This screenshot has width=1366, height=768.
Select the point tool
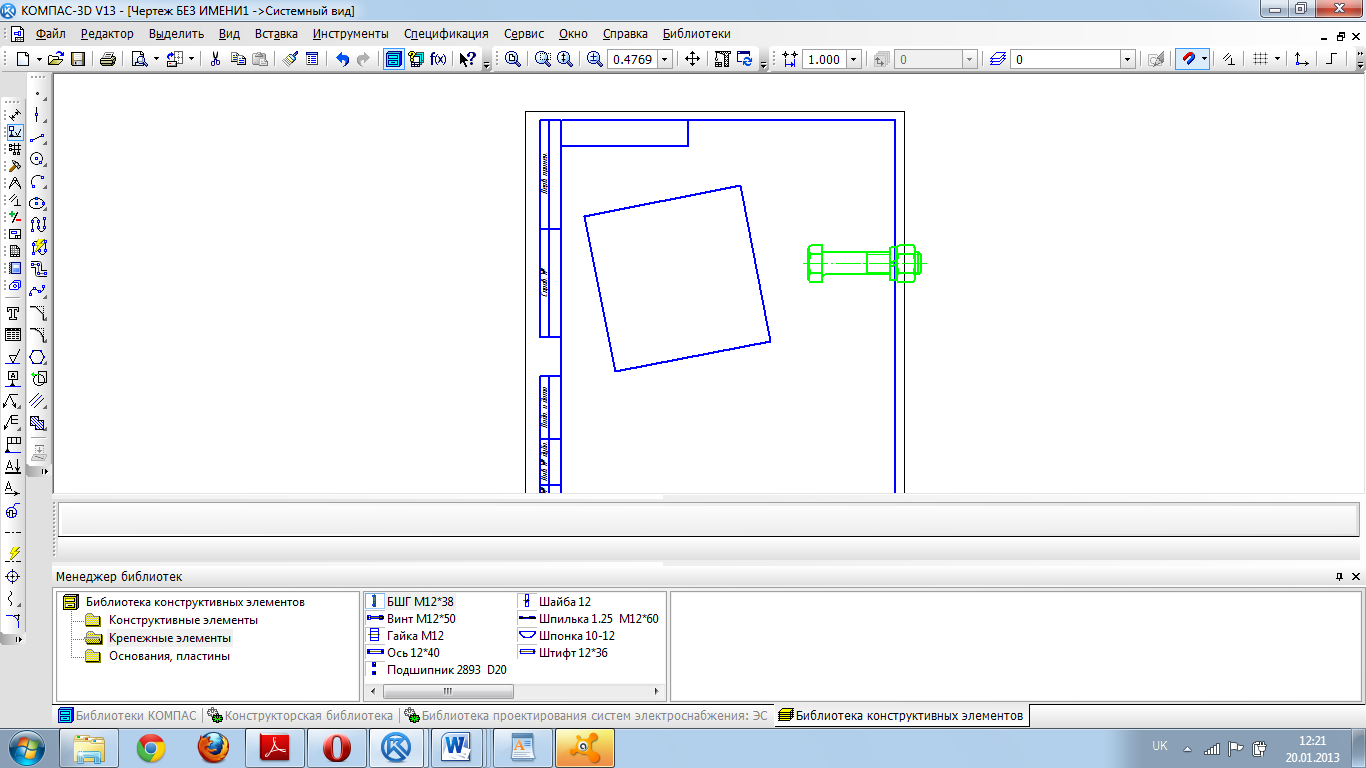pos(38,93)
